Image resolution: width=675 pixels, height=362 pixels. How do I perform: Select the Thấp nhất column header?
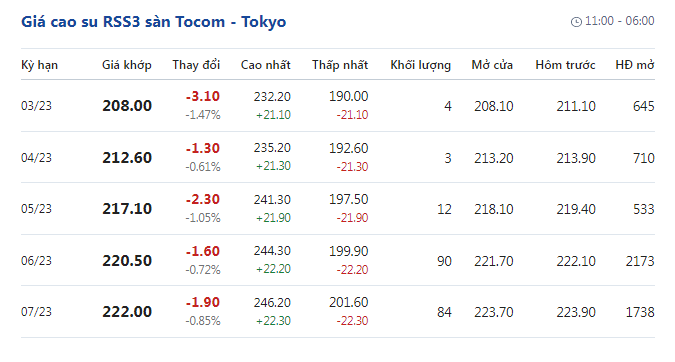[x=340, y=65]
